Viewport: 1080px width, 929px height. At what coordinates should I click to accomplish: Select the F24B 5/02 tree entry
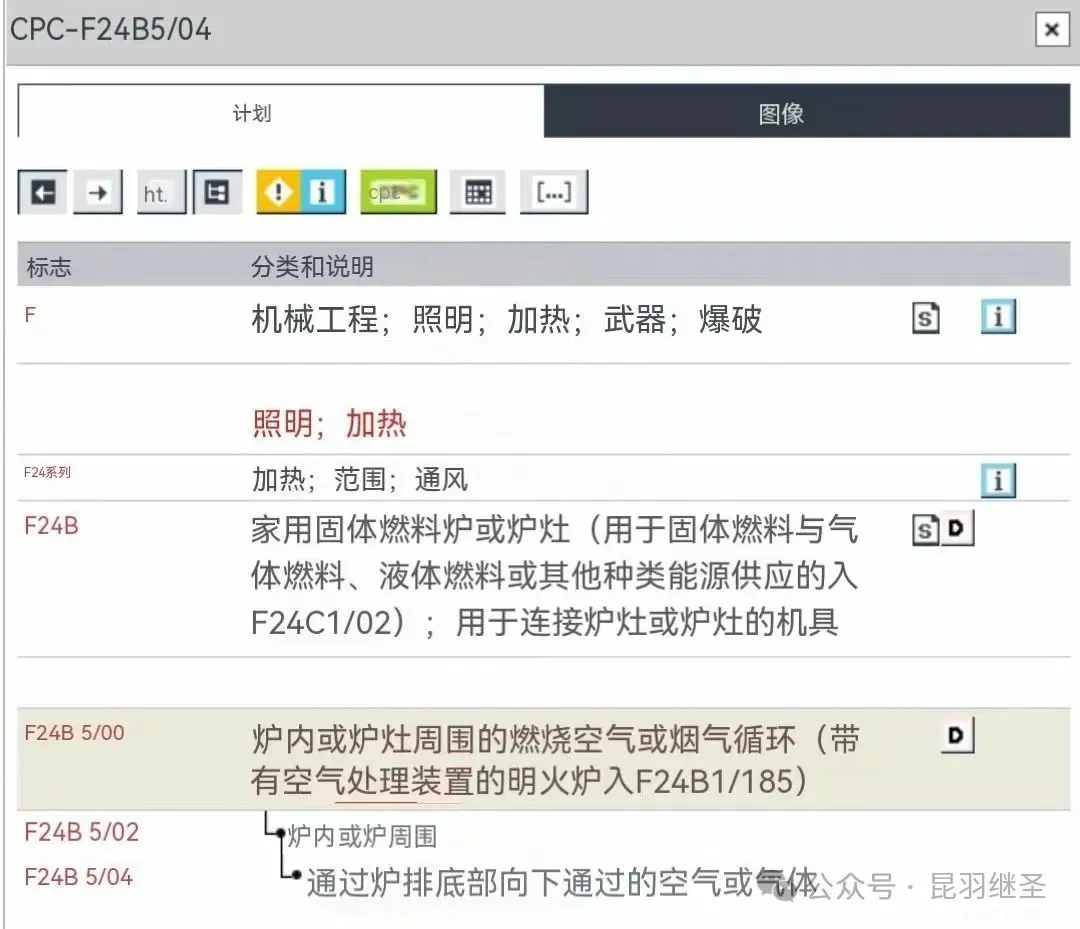pos(81,832)
